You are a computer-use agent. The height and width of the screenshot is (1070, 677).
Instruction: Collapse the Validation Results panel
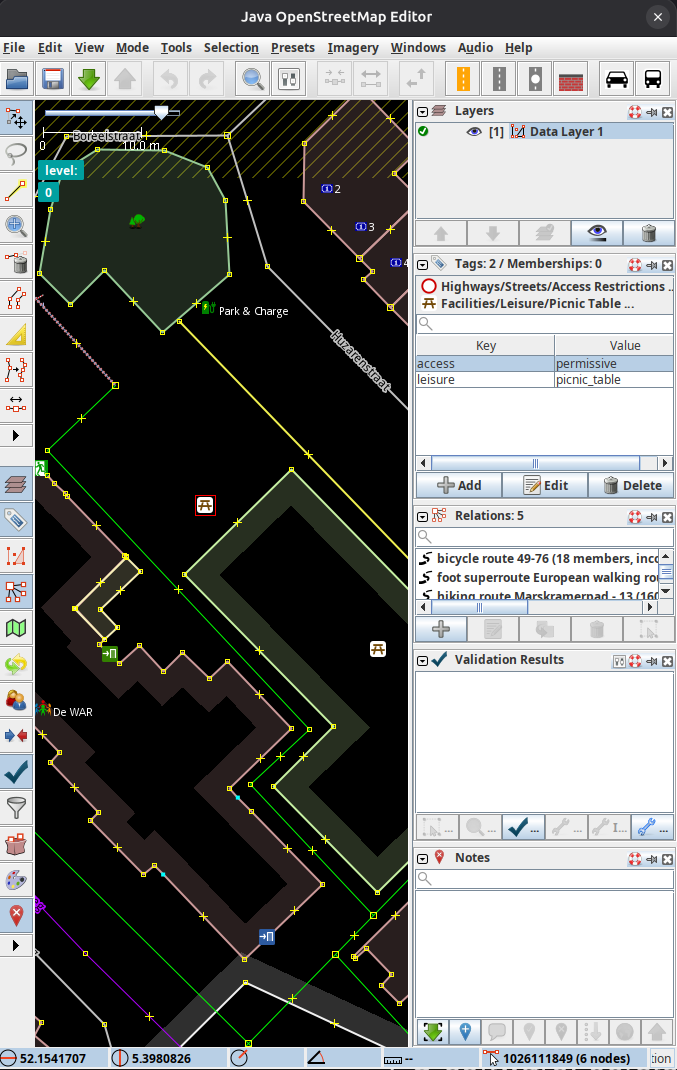click(423, 660)
